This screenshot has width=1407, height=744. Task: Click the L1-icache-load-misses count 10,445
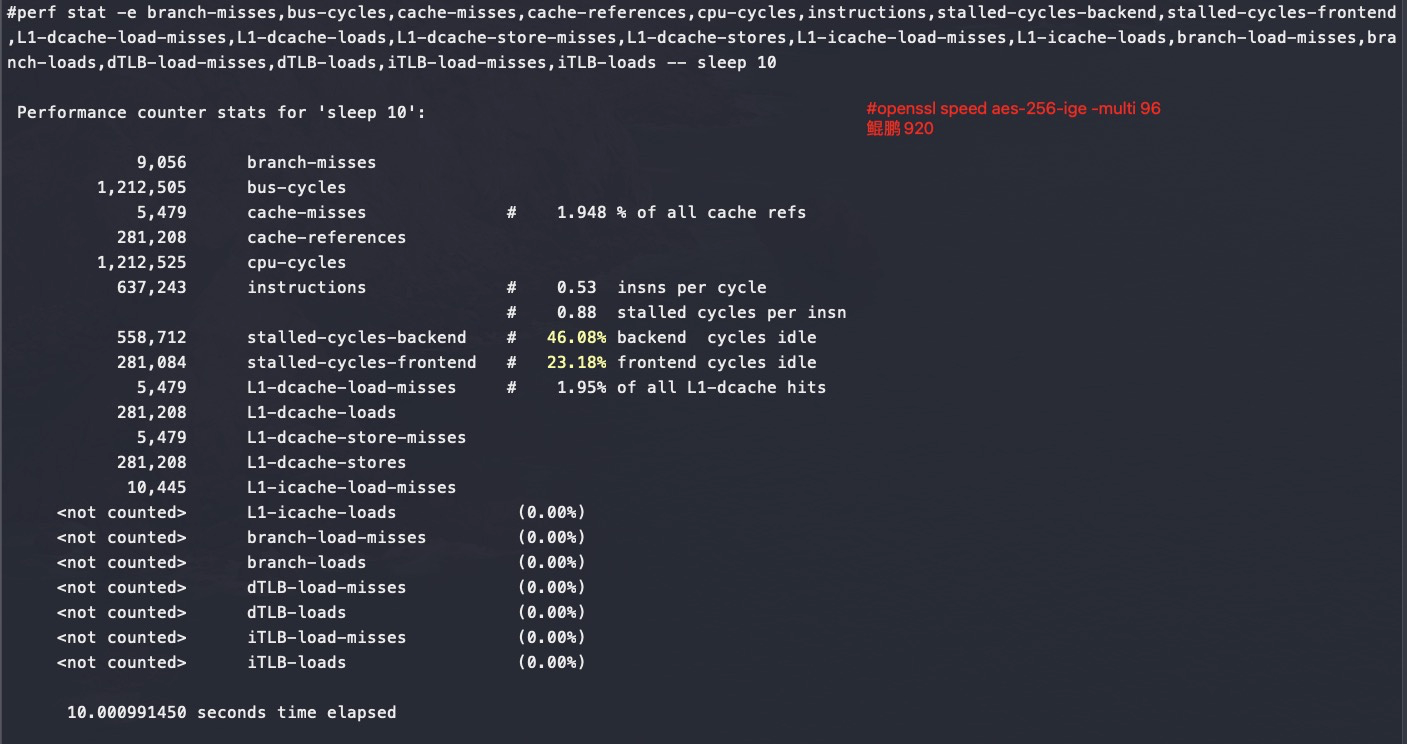click(156, 487)
